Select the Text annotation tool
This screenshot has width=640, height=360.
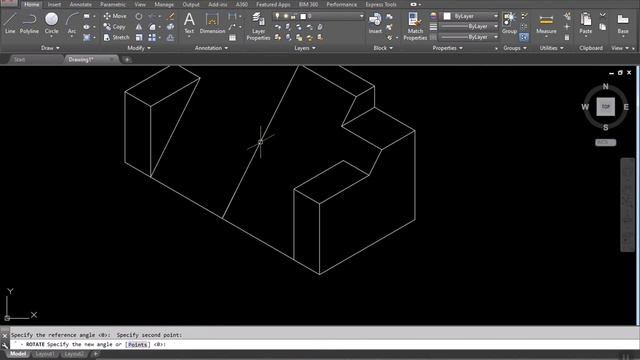[189, 23]
